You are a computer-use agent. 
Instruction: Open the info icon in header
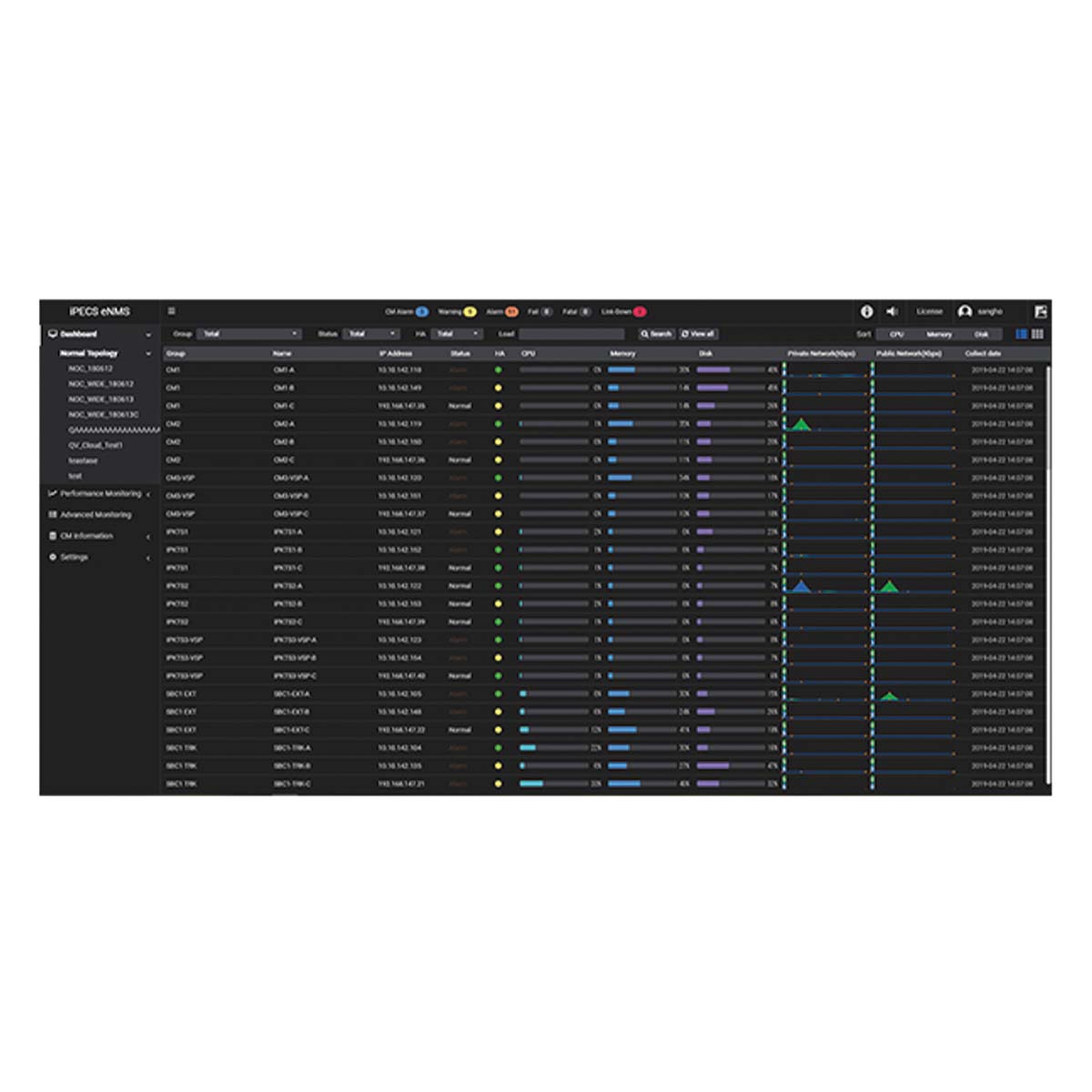pyautogui.click(x=866, y=311)
